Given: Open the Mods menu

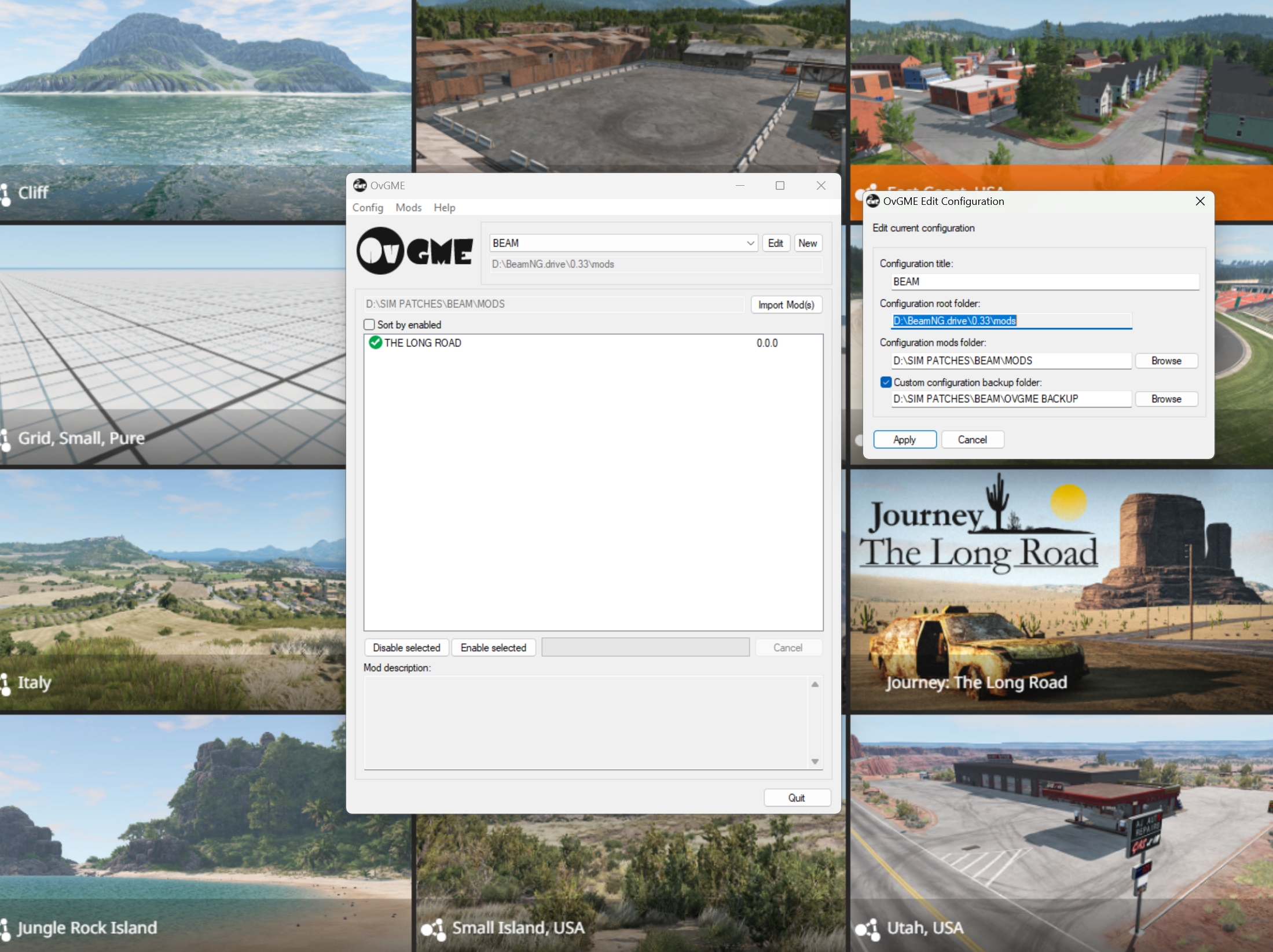Looking at the screenshot, I should coord(408,207).
